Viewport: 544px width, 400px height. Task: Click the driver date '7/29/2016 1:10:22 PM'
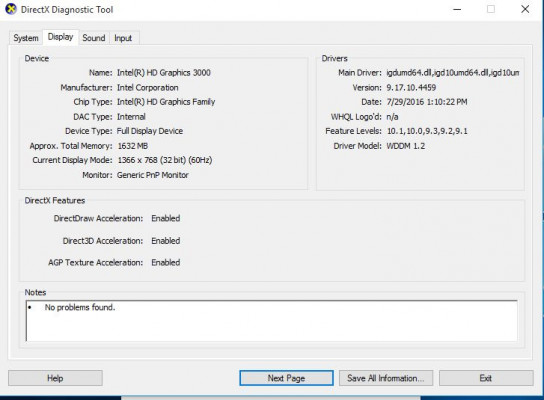427,102
